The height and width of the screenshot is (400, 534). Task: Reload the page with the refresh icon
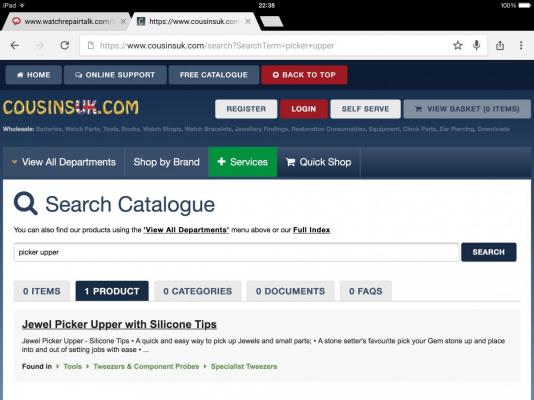pos(65,45)
